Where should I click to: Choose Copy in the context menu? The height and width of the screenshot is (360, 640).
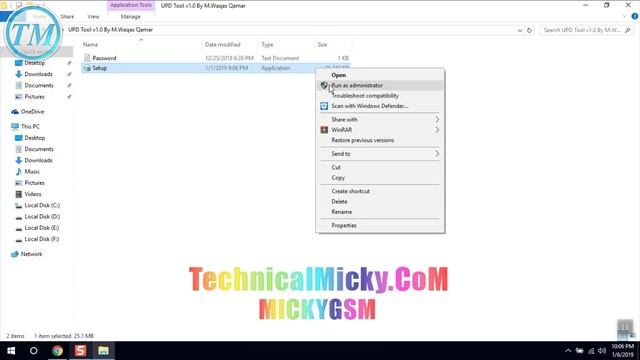click(x=380, y=178)
